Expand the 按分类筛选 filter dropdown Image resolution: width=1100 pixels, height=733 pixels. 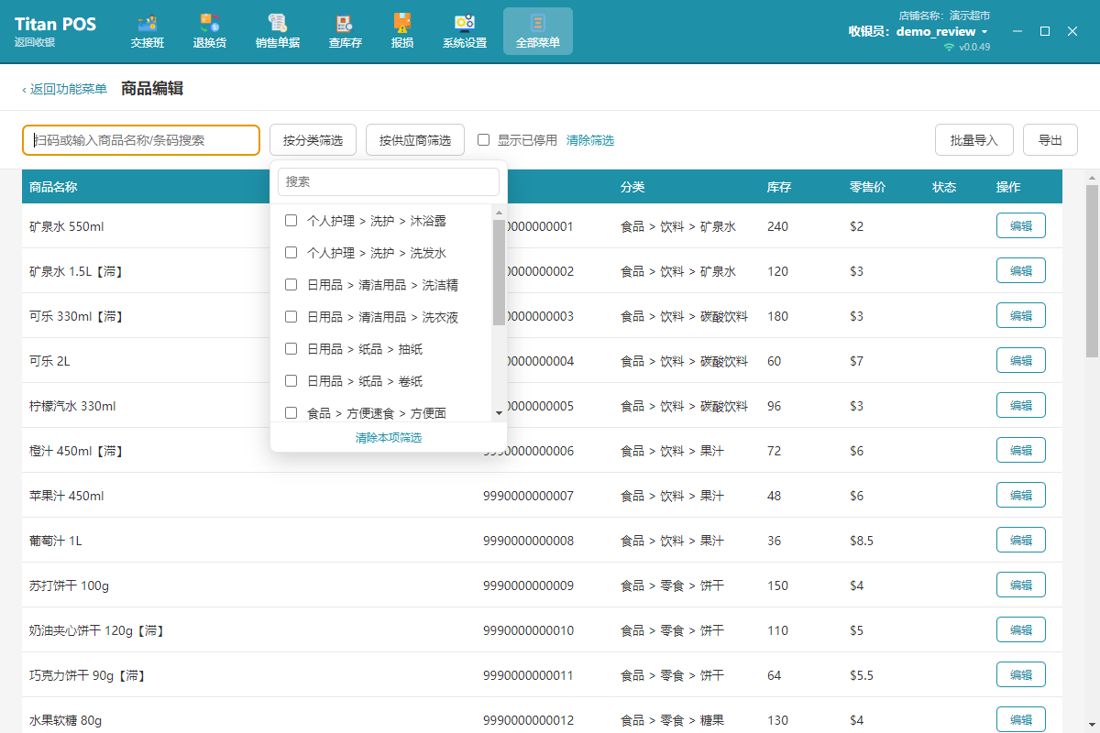313,140
